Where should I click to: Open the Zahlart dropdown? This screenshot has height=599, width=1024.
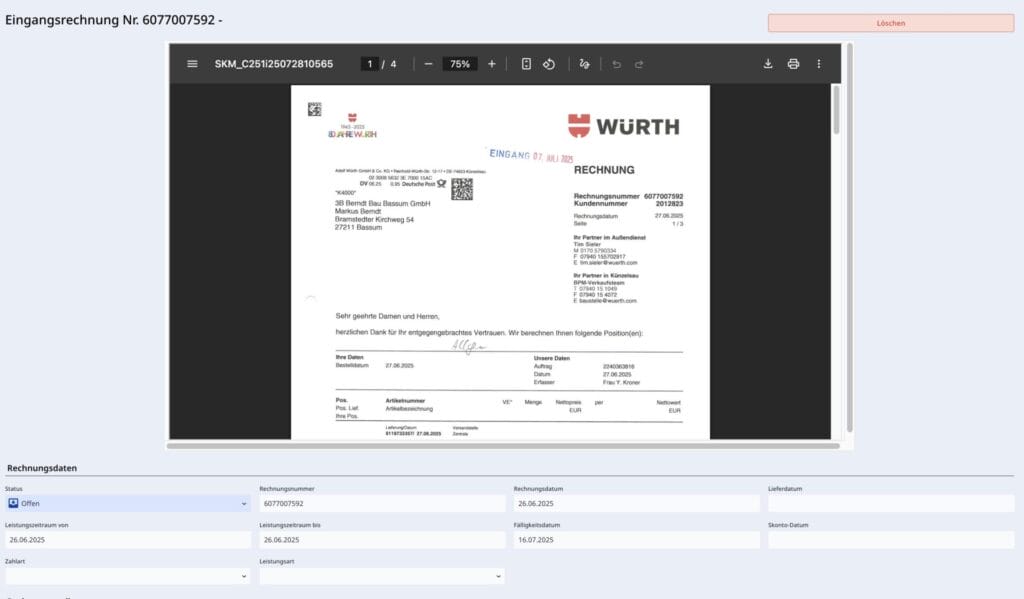[127, 575]
